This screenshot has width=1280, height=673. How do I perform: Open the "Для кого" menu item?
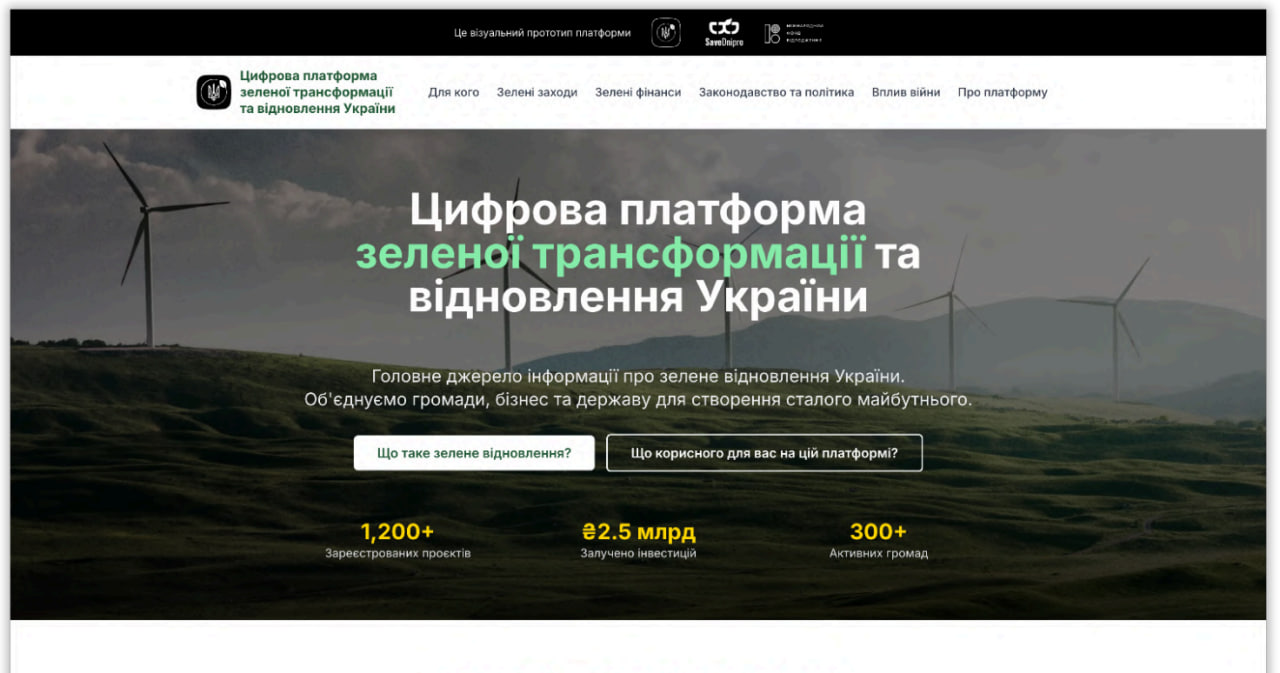click(453, 92)
